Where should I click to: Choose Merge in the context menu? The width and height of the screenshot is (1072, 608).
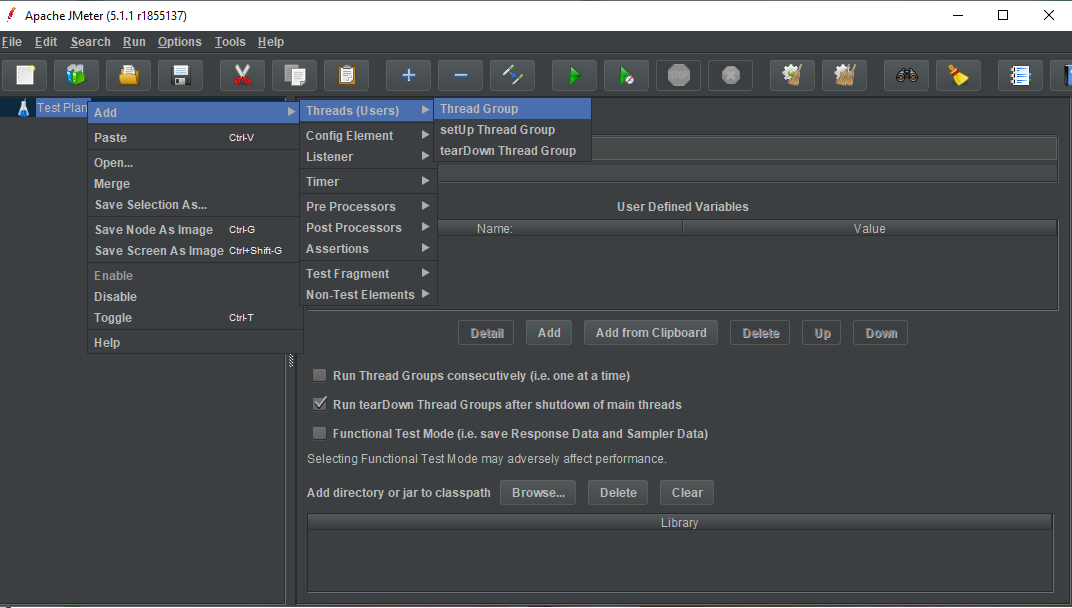tap(194, 183)
